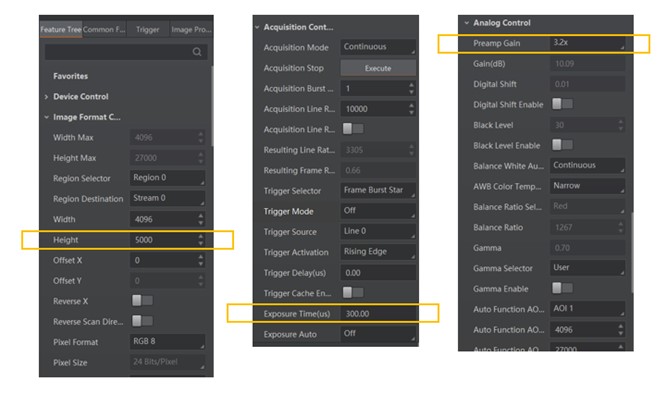Select Favorites in feature tree
Image resolution: width=667 pixels, height=394 pixels.
pos(71,76)
